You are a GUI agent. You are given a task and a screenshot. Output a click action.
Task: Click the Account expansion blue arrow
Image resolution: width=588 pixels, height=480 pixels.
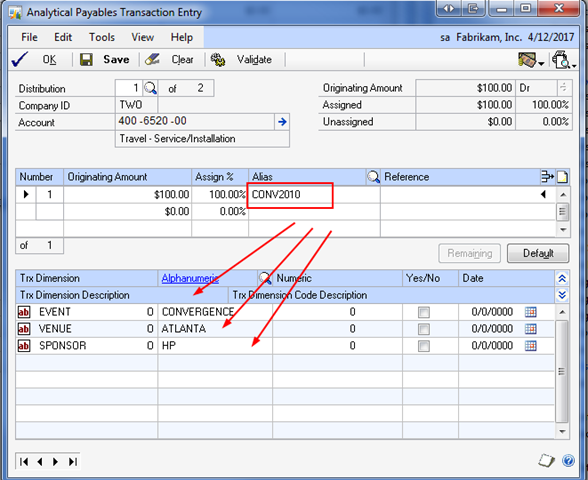pyautogui.click(x=282, y=122)
